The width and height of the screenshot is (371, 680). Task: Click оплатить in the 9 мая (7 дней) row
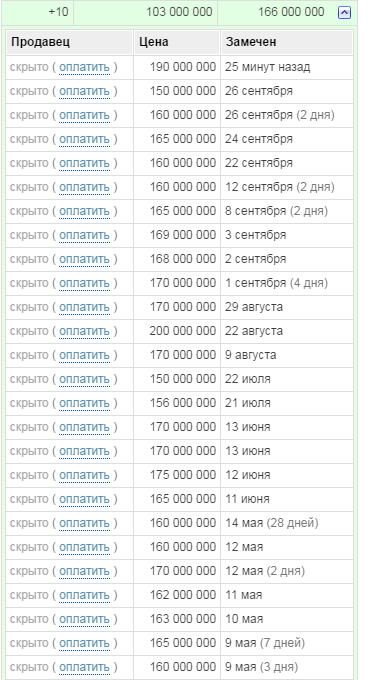[x=85, y=643]
